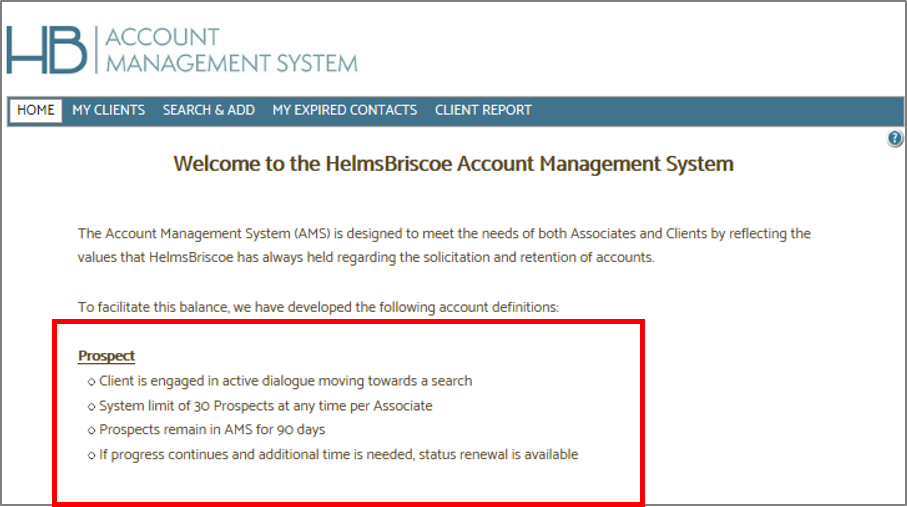This screenshot has width=907, height=507.
Task: Click the HB logo in the header
Action: click(46, 49)
